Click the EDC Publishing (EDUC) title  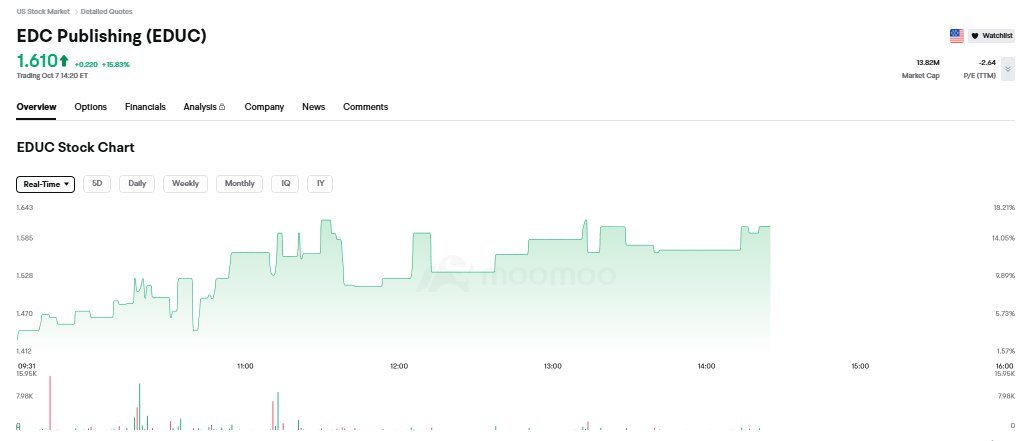point(112,36)
